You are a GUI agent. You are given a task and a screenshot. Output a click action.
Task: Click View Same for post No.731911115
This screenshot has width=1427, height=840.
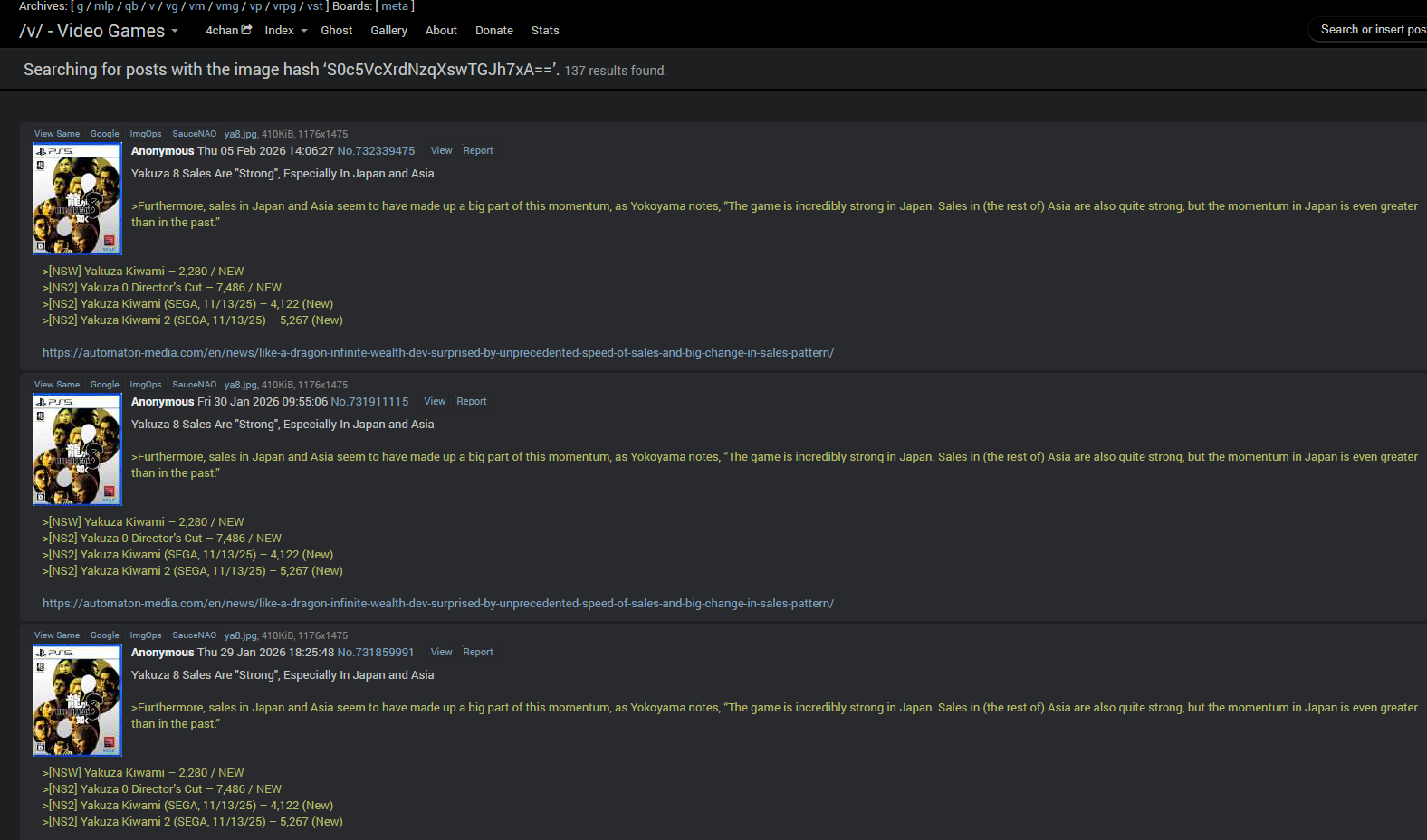[x=57, y=385]
